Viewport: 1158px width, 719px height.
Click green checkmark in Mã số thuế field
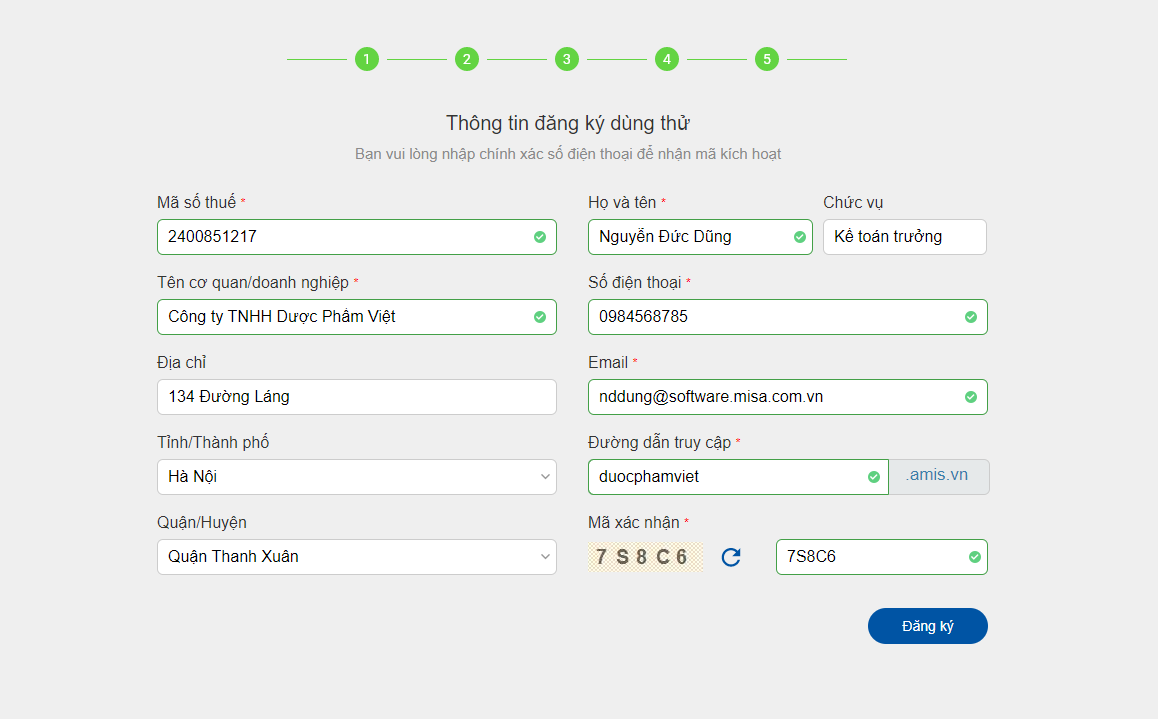(x=540, y=237)
